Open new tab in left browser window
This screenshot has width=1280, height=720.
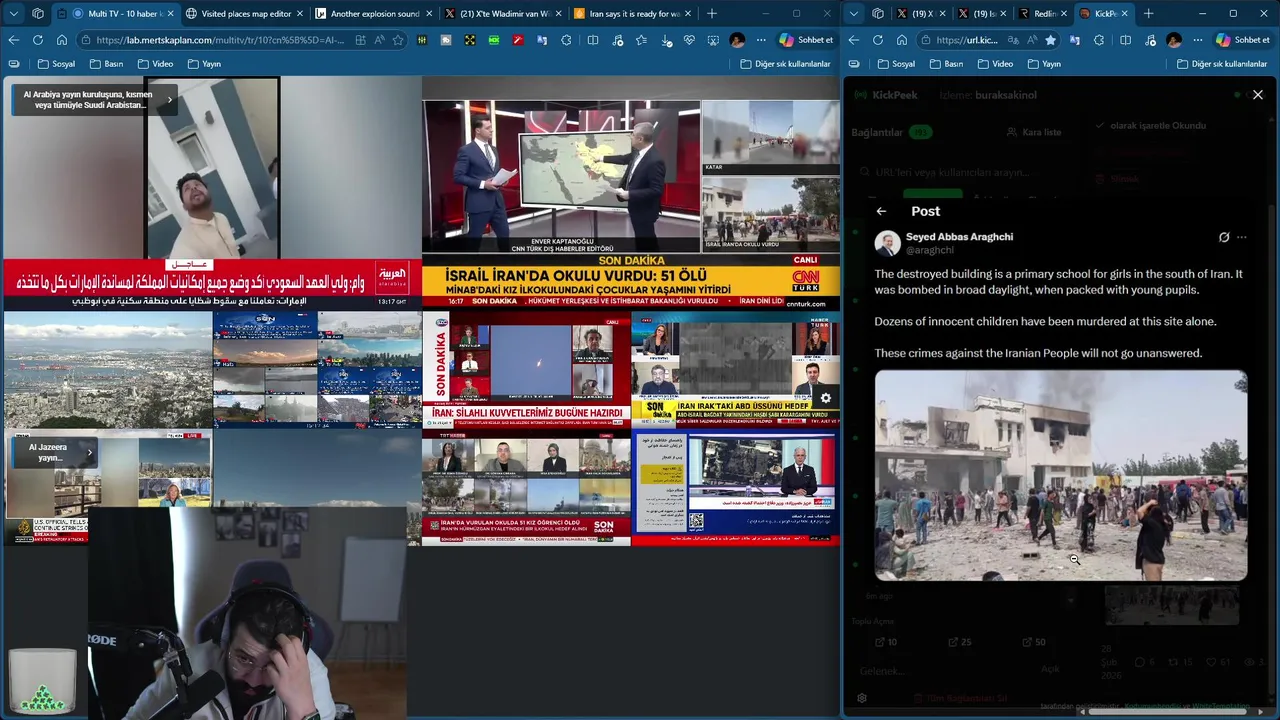[712, 13]
